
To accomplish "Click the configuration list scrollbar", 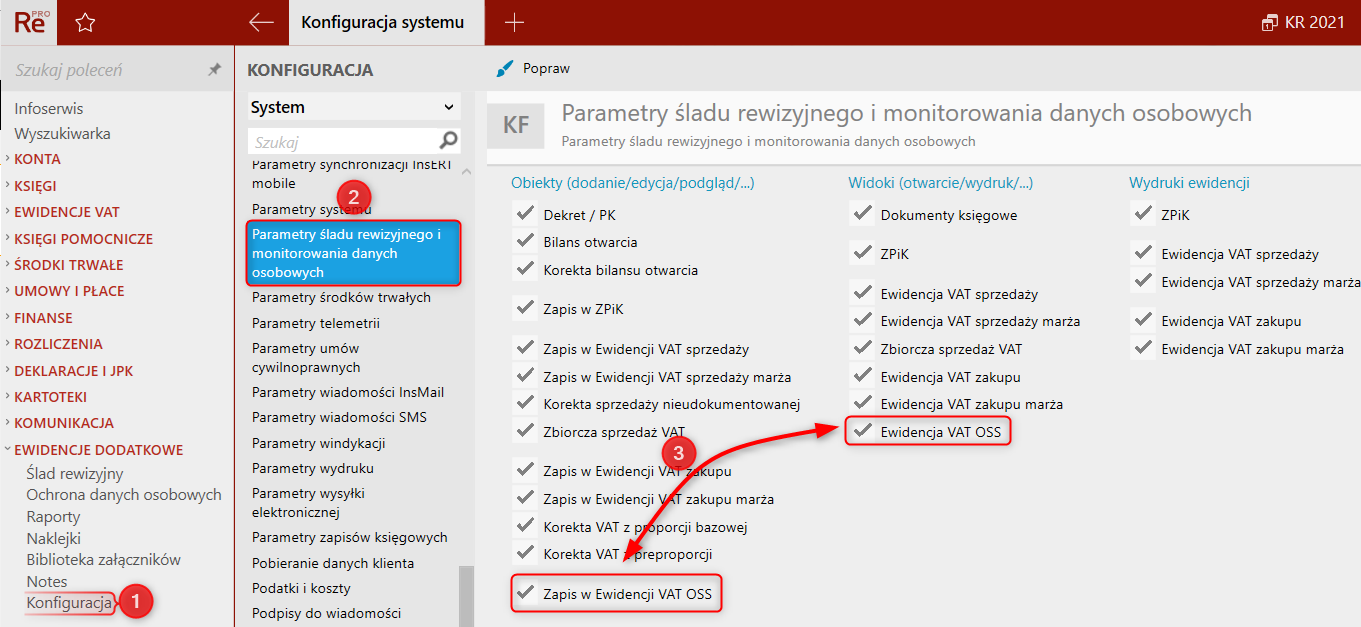I will point(466,594).
